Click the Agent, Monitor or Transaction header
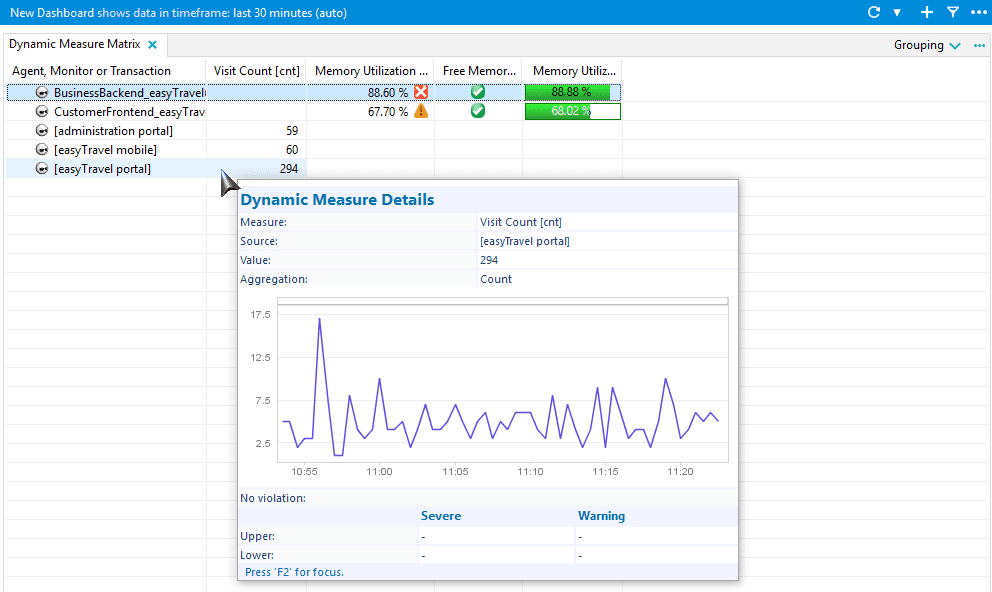The image size is (992, 592). [x=91, y=71]
